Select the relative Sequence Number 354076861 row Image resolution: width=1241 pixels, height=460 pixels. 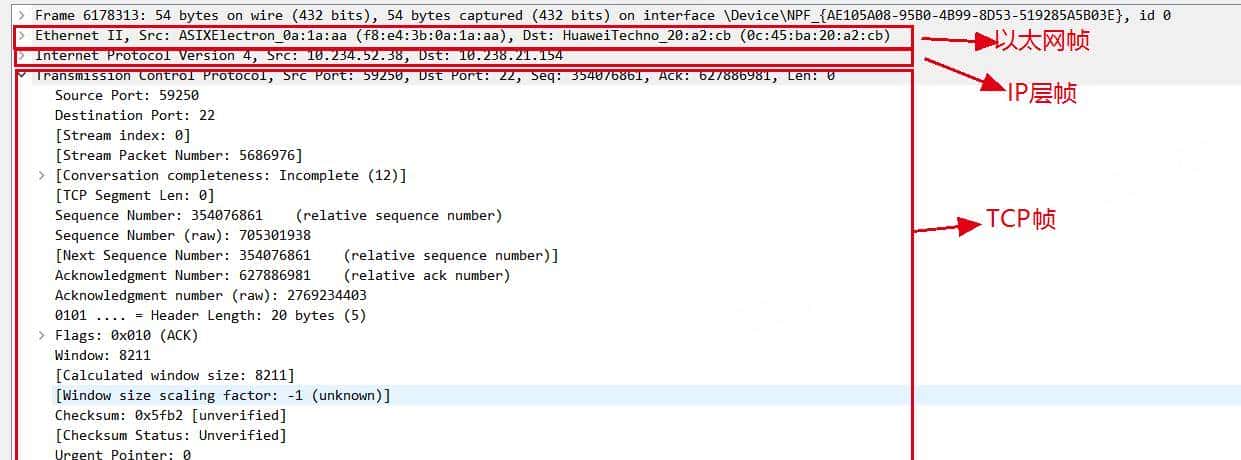pyautogui.click(x=278, y=216)
